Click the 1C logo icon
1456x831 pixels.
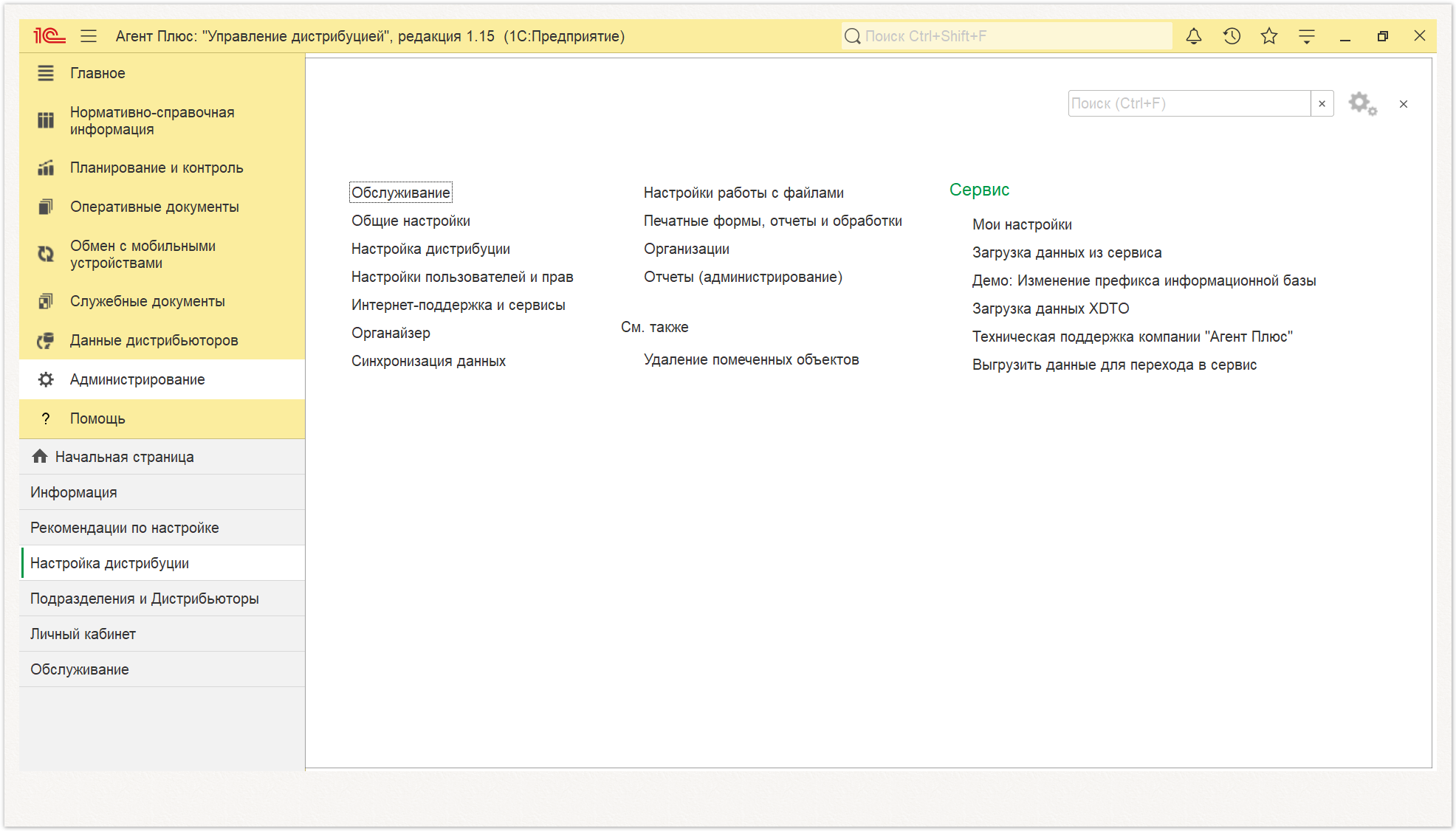tap(49, 35)
